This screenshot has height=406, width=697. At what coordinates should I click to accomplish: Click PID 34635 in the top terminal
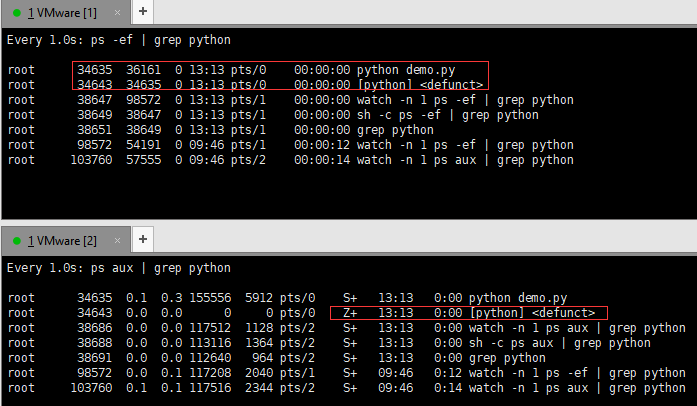coord(96,71)
